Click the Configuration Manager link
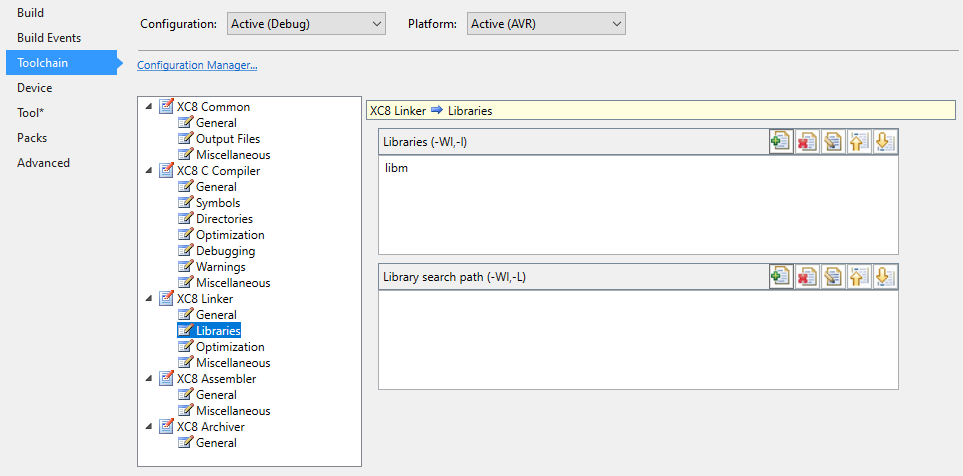The image size is (963, 476). pos(197,65)
